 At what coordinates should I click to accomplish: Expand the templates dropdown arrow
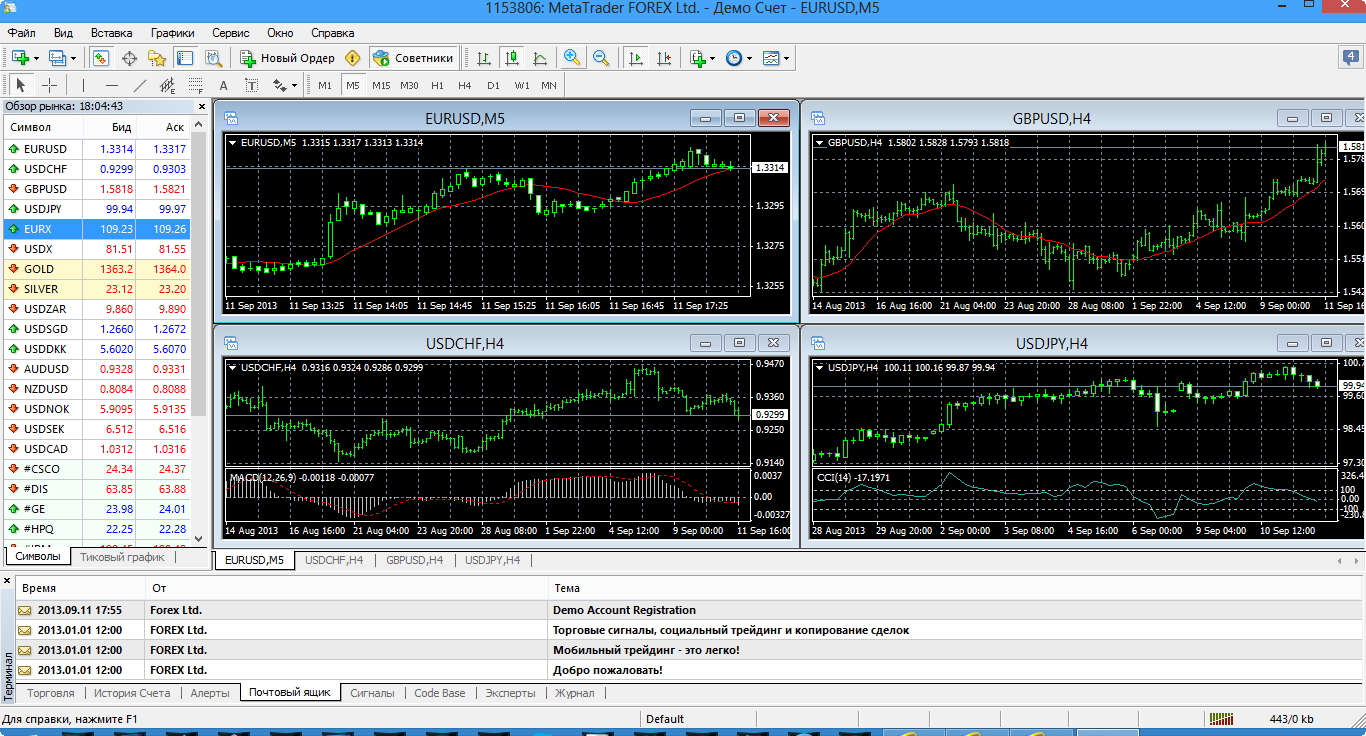coord(786,58)
